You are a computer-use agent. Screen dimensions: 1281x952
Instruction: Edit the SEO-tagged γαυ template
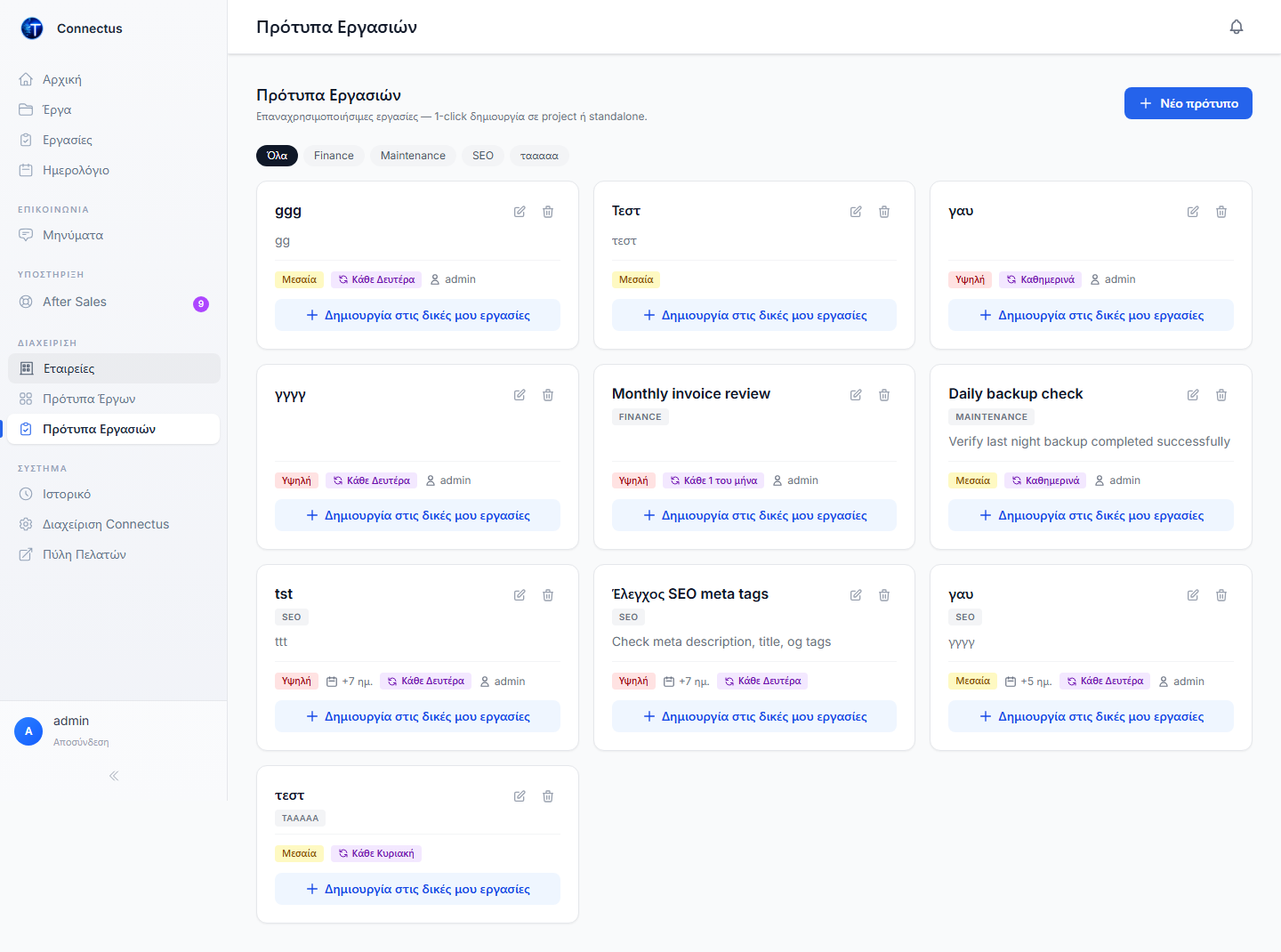point(1193,595)
